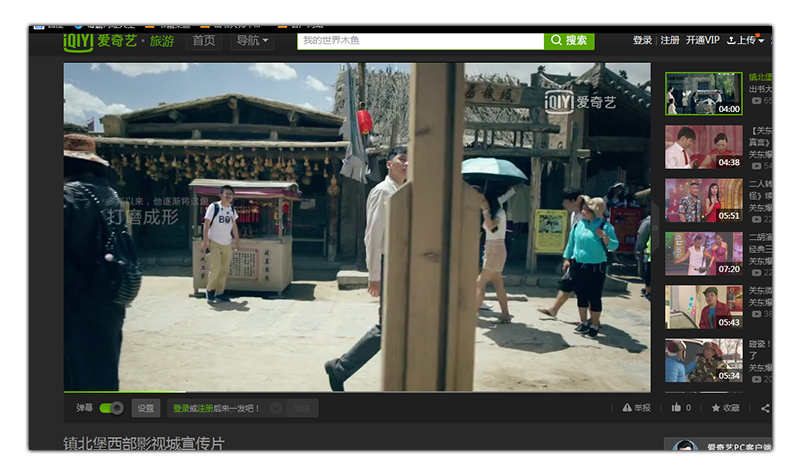Viewport: 800px width, 476px height.
Task: Open the danmaku 设置 settings button
Action: coord(146,408)
